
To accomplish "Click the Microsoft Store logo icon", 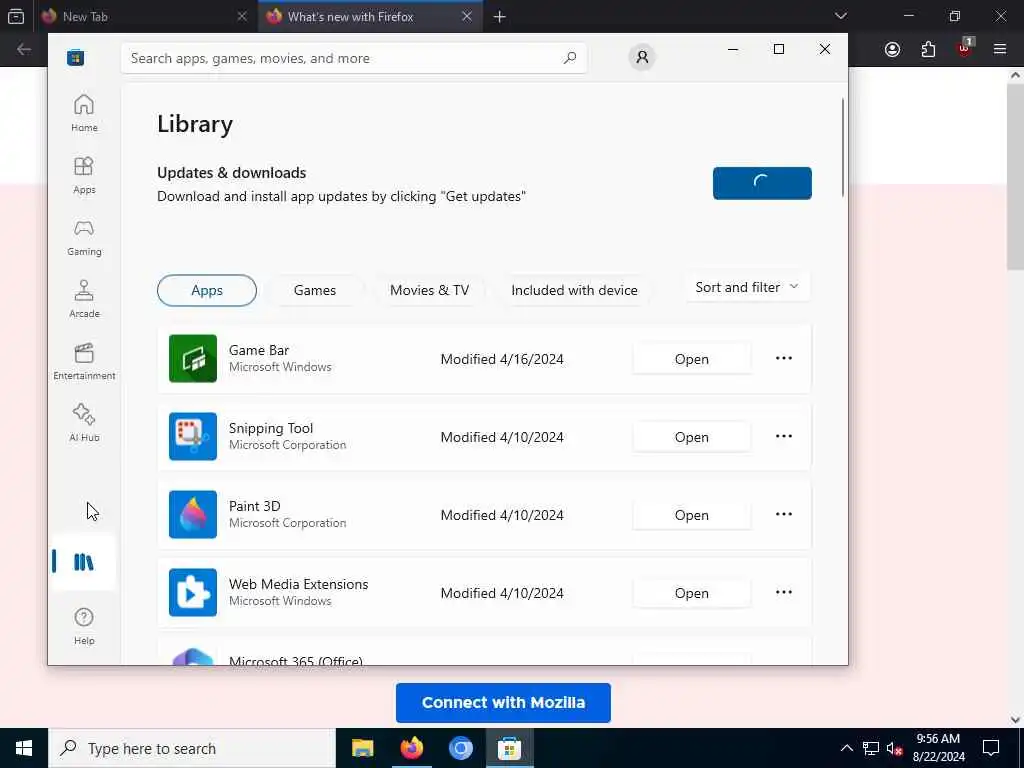I will [x=76, y=57].
